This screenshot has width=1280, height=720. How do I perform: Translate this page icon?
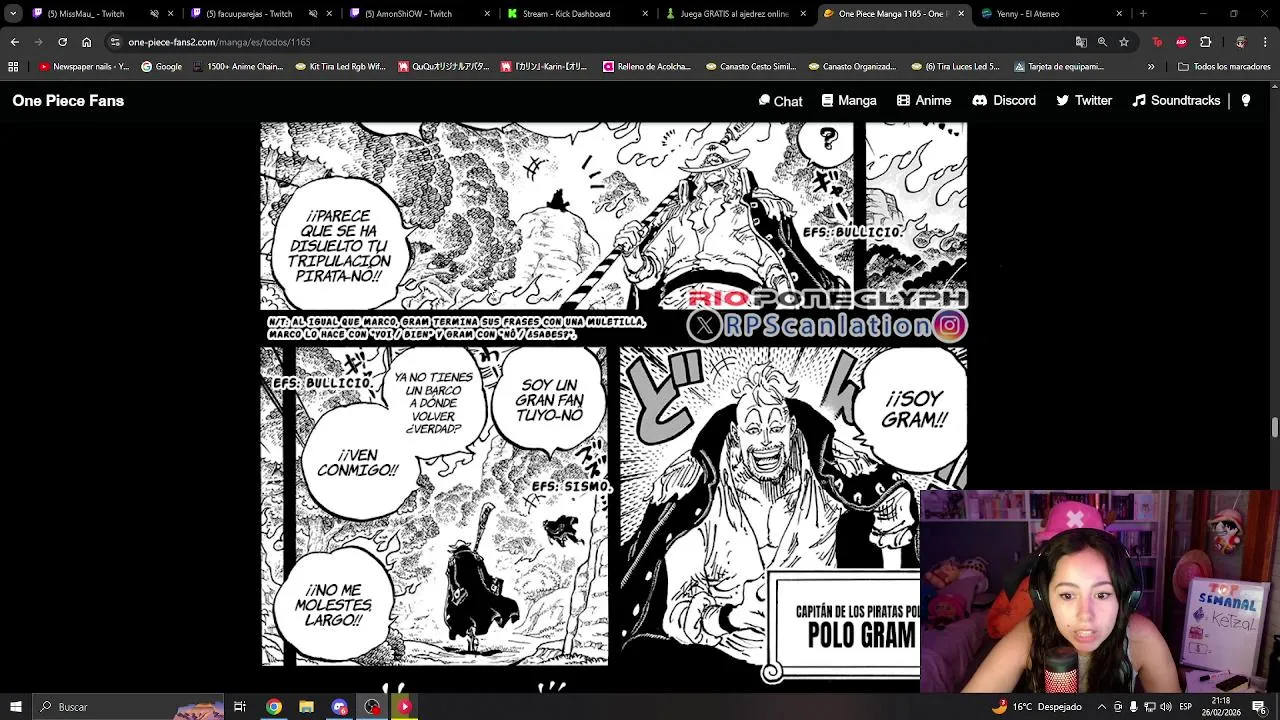click(x=1081, y=42)
